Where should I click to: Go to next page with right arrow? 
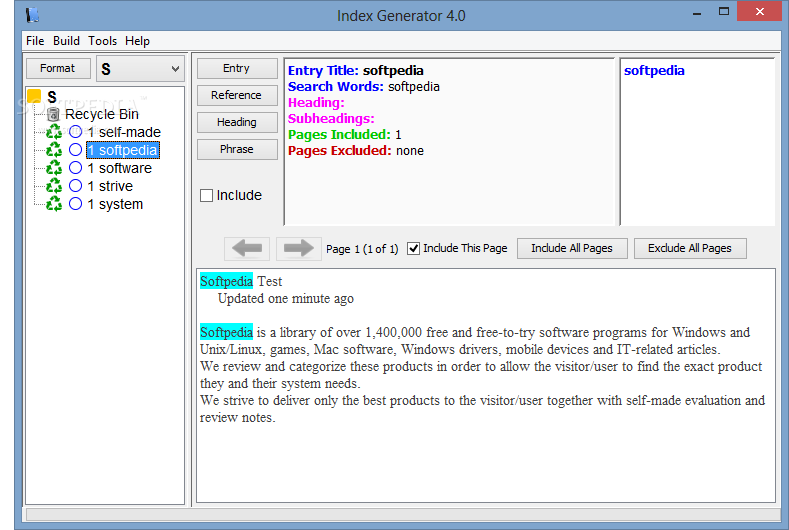point(299,248)
